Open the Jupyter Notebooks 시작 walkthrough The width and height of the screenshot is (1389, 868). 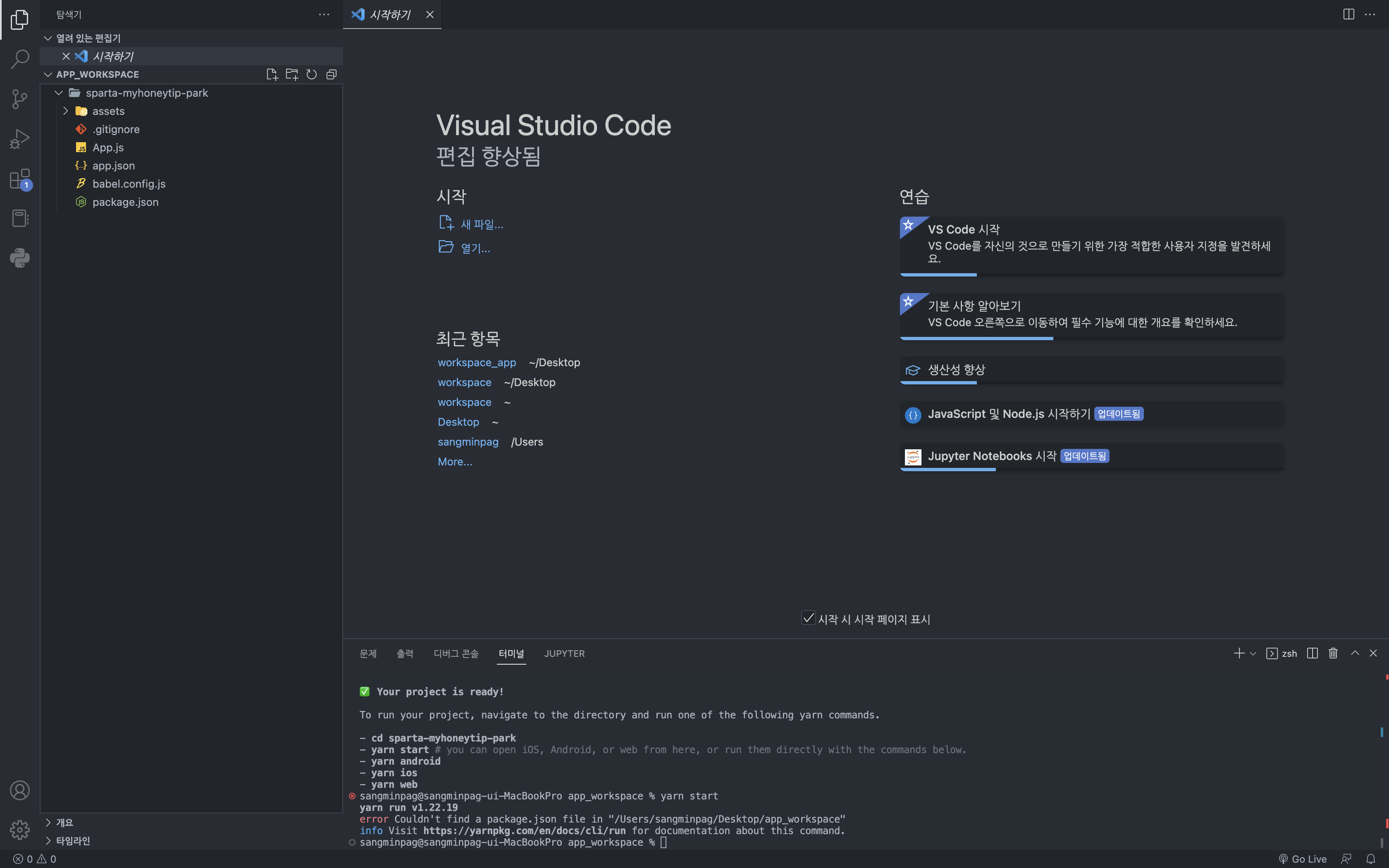(x=1092, y=457)
